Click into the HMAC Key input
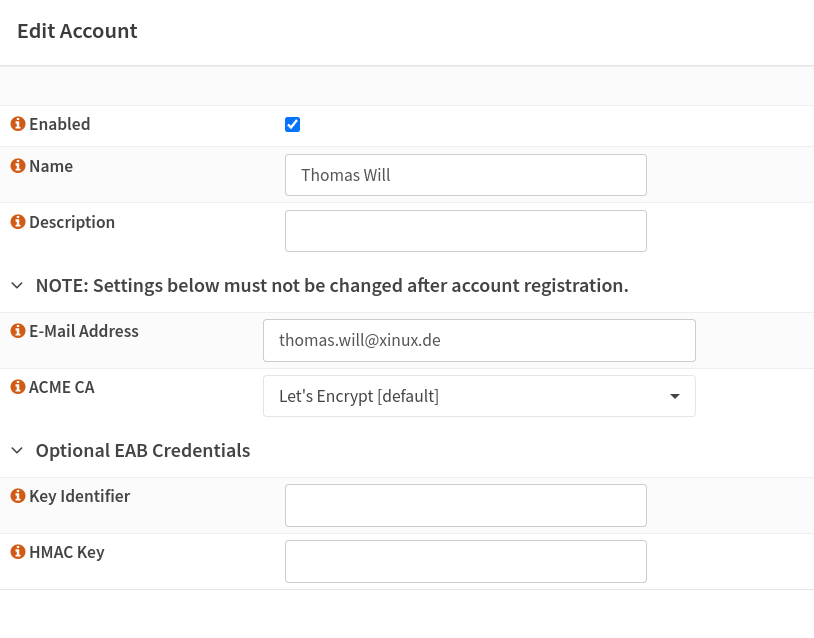 [465, 561]
